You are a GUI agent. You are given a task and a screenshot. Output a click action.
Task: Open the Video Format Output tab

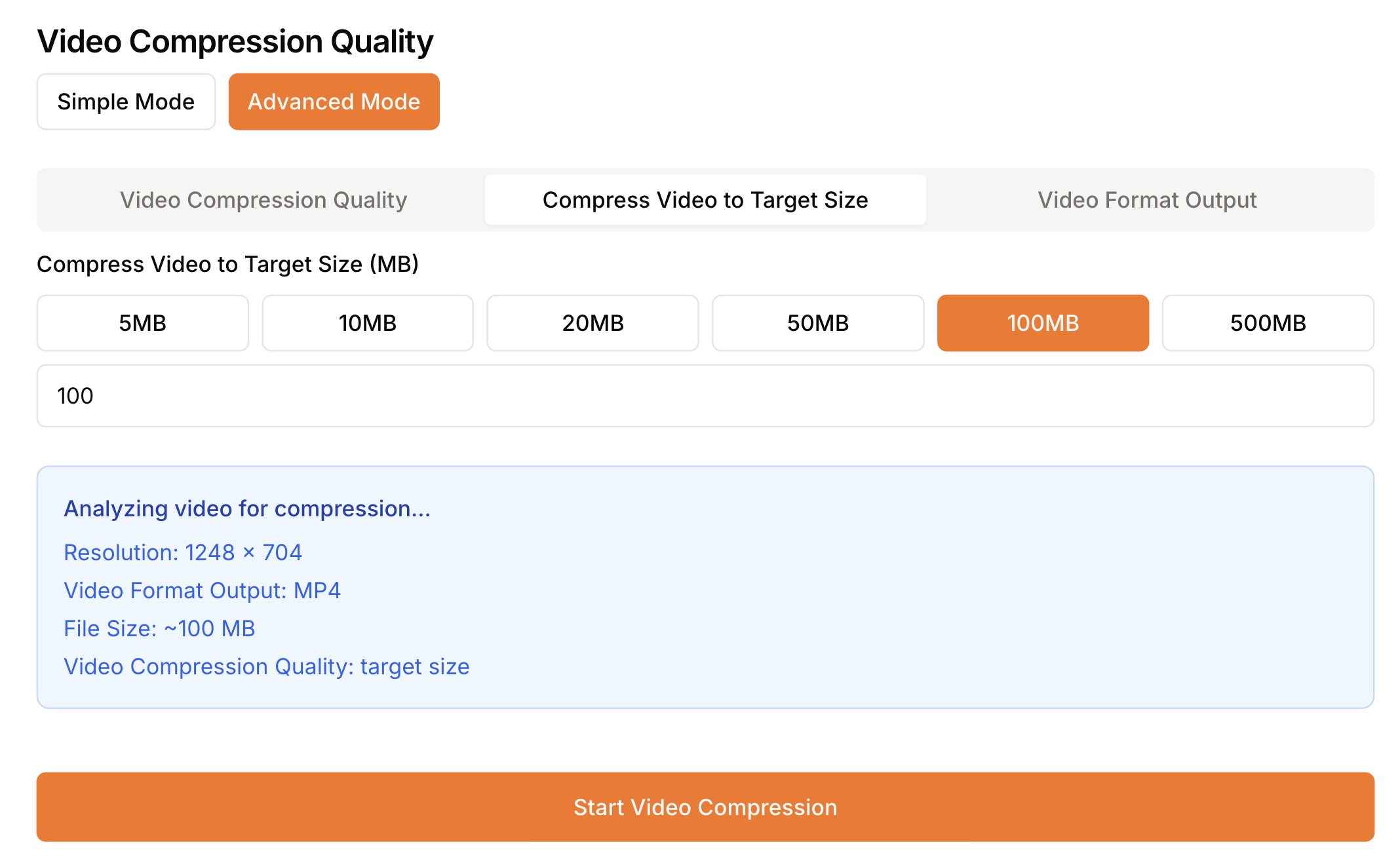click(x=1146, y=200)
